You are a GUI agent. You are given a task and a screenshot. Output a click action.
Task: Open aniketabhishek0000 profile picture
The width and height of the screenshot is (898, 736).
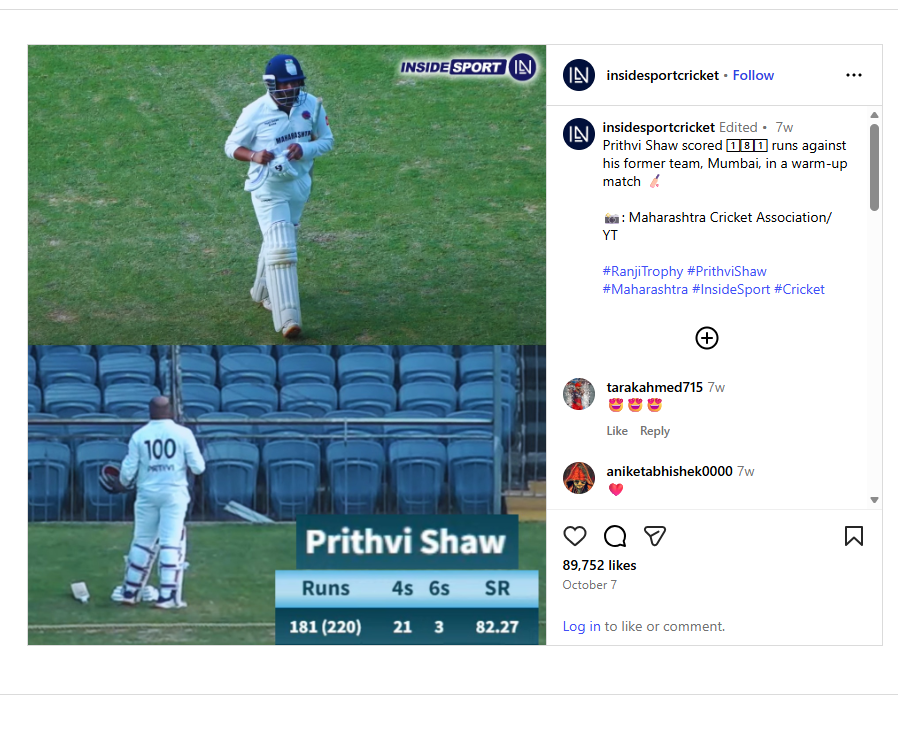click(578, 478)
